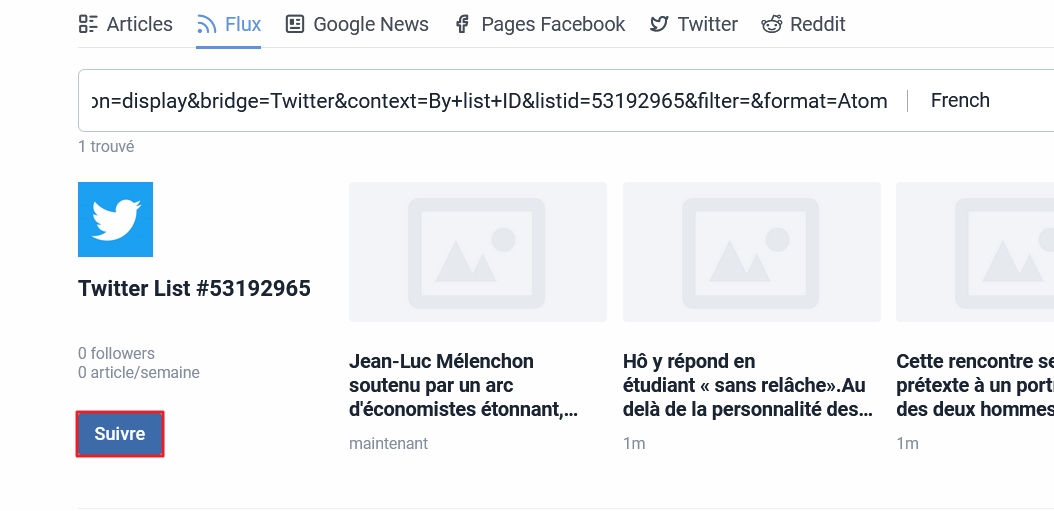The height and width of the screenshot is (511, 1054).
Task: Click the Flux RSS icon
Action: [x=206, y=24]
